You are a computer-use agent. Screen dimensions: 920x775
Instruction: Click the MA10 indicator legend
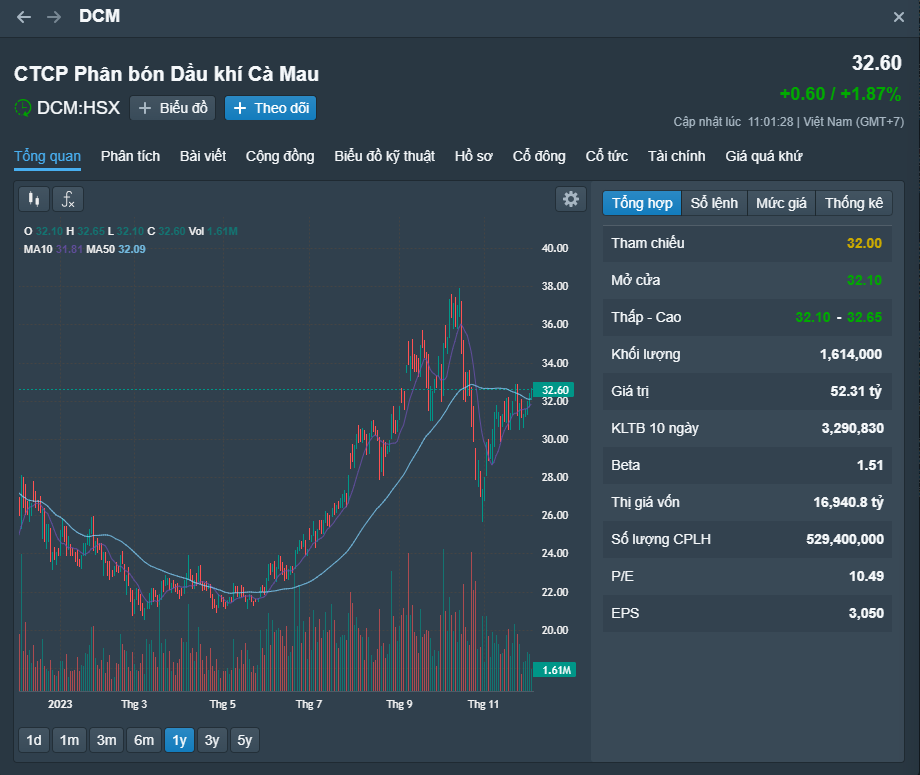click(53, 249)
